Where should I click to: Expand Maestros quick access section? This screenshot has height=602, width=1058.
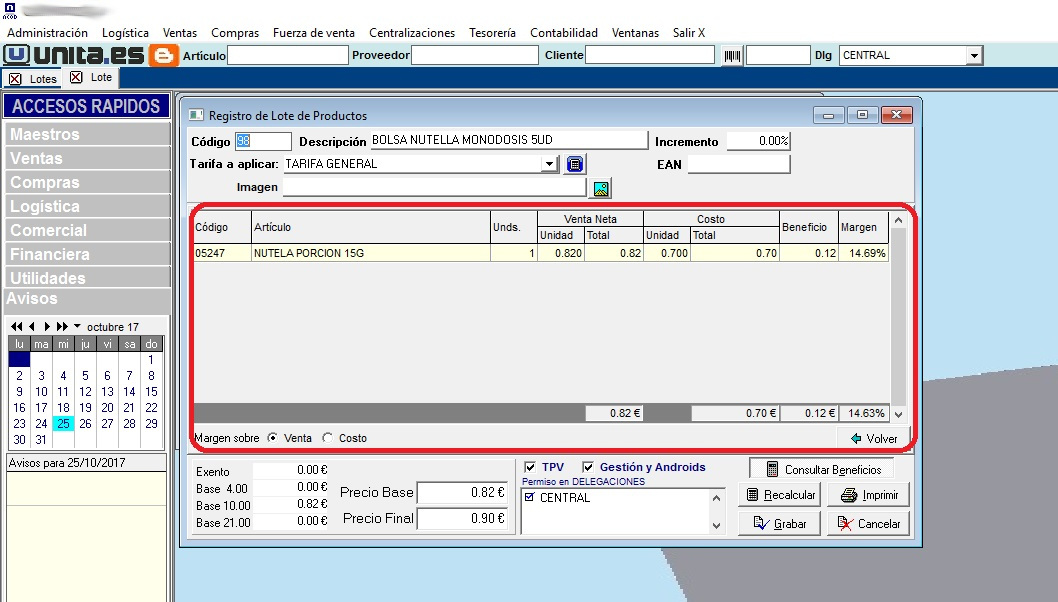coord(87,134)
